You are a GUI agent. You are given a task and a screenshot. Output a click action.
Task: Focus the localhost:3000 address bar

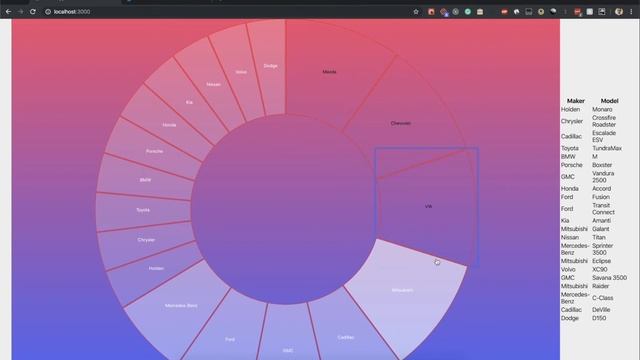(x=229, y=12)
